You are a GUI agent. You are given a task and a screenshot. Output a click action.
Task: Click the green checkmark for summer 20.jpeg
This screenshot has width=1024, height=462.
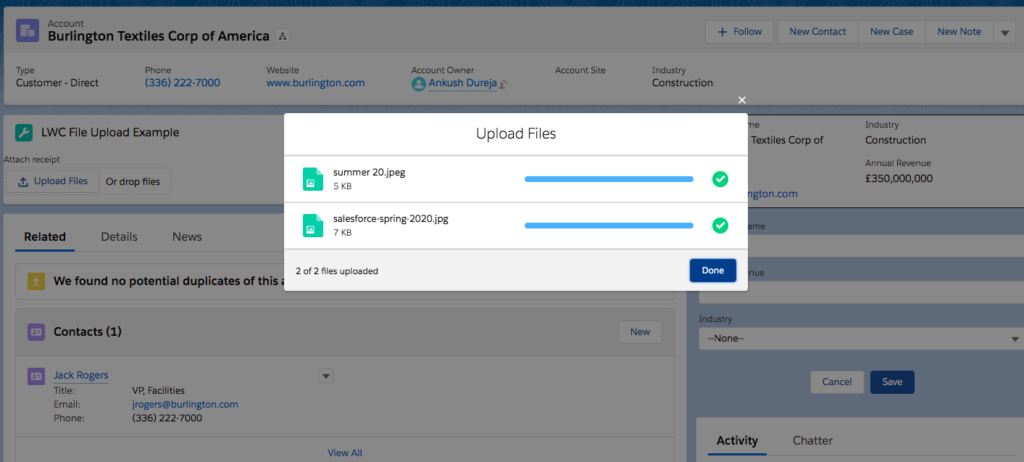click(720, 179)
